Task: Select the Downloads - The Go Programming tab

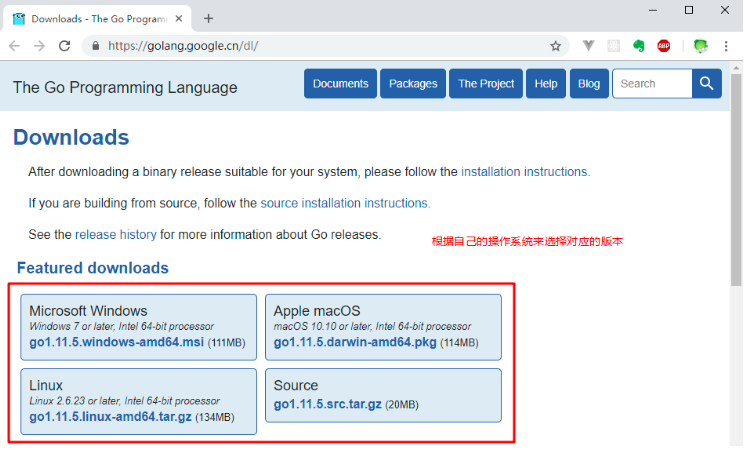Action: pos(97,19)
